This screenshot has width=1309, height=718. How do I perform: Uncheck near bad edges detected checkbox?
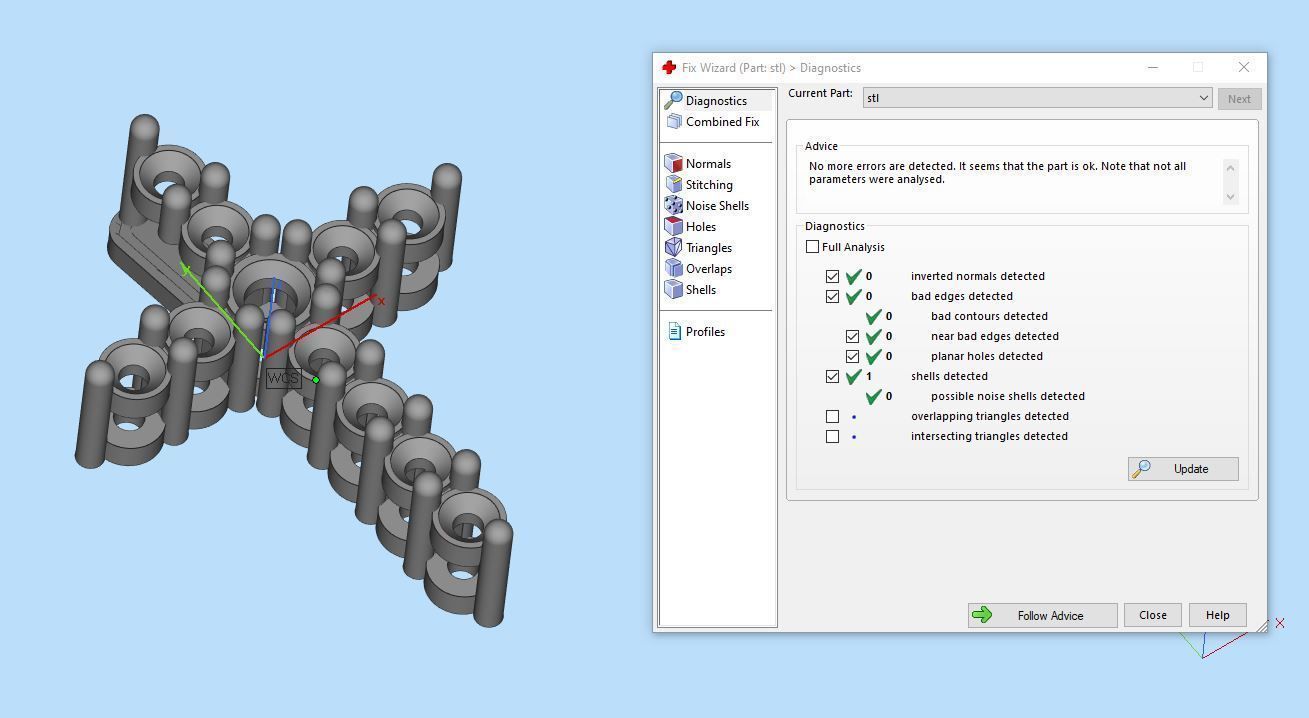[852, 336]
